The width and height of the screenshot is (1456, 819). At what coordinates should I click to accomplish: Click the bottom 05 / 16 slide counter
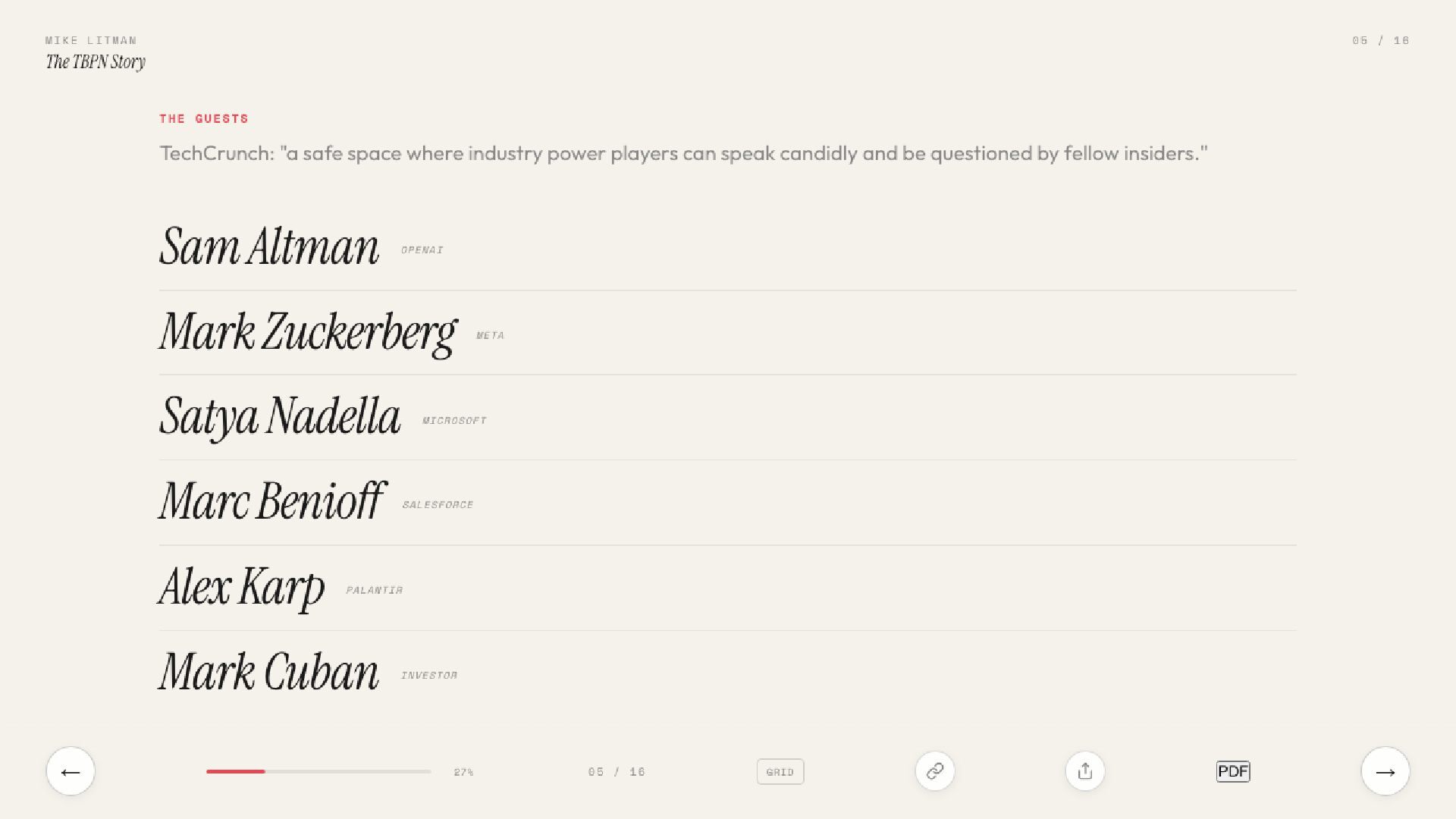pos(616,772)
